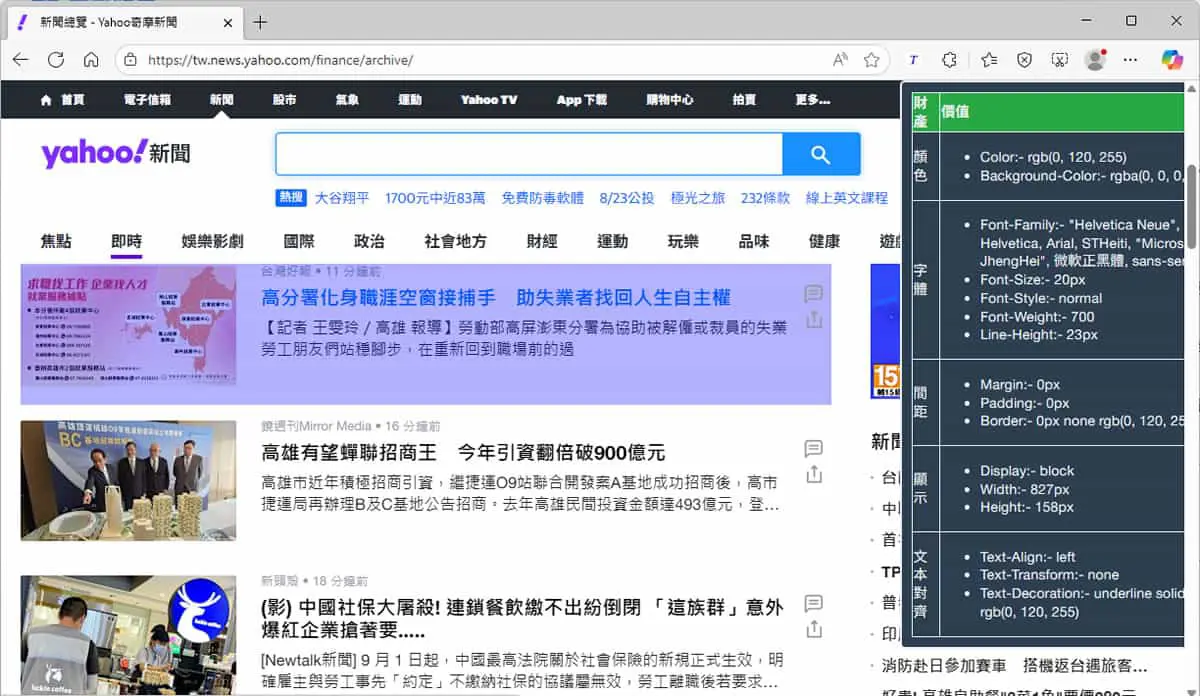Refresh the page with reload icon

56,60
